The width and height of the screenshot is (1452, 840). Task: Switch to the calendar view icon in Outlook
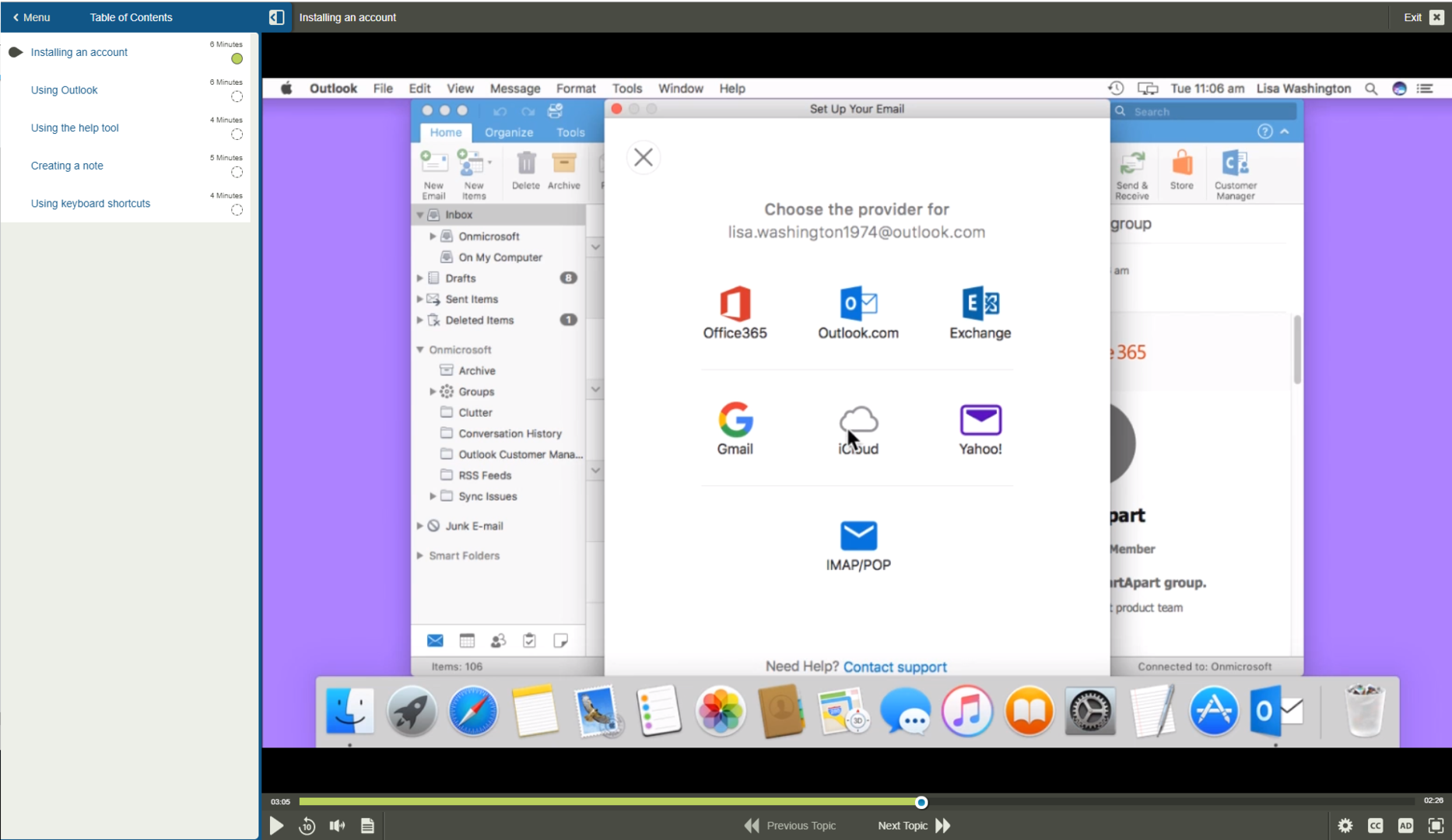[466, 640]
